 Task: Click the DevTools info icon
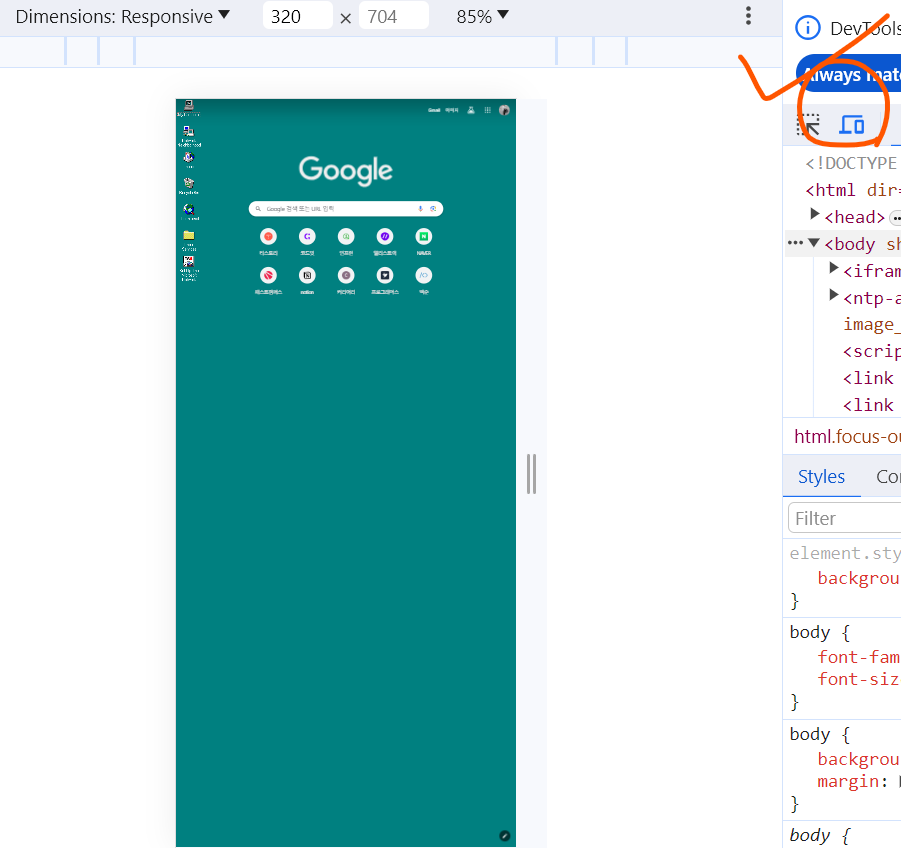(807, 28)
